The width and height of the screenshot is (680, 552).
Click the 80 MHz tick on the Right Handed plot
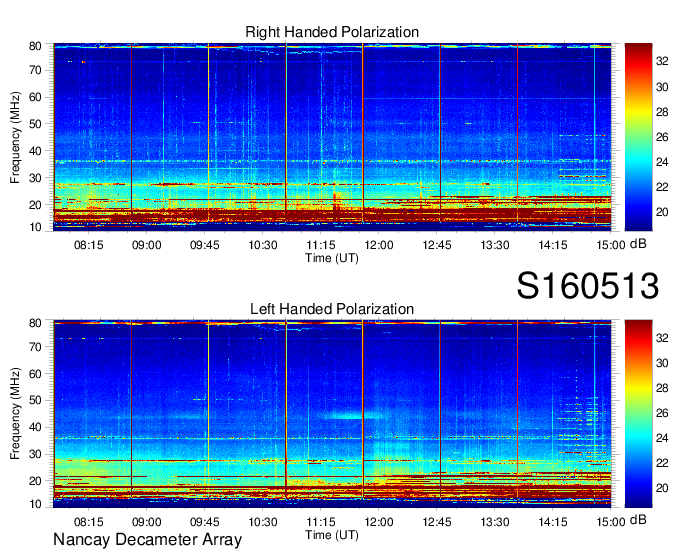point(35,46)
